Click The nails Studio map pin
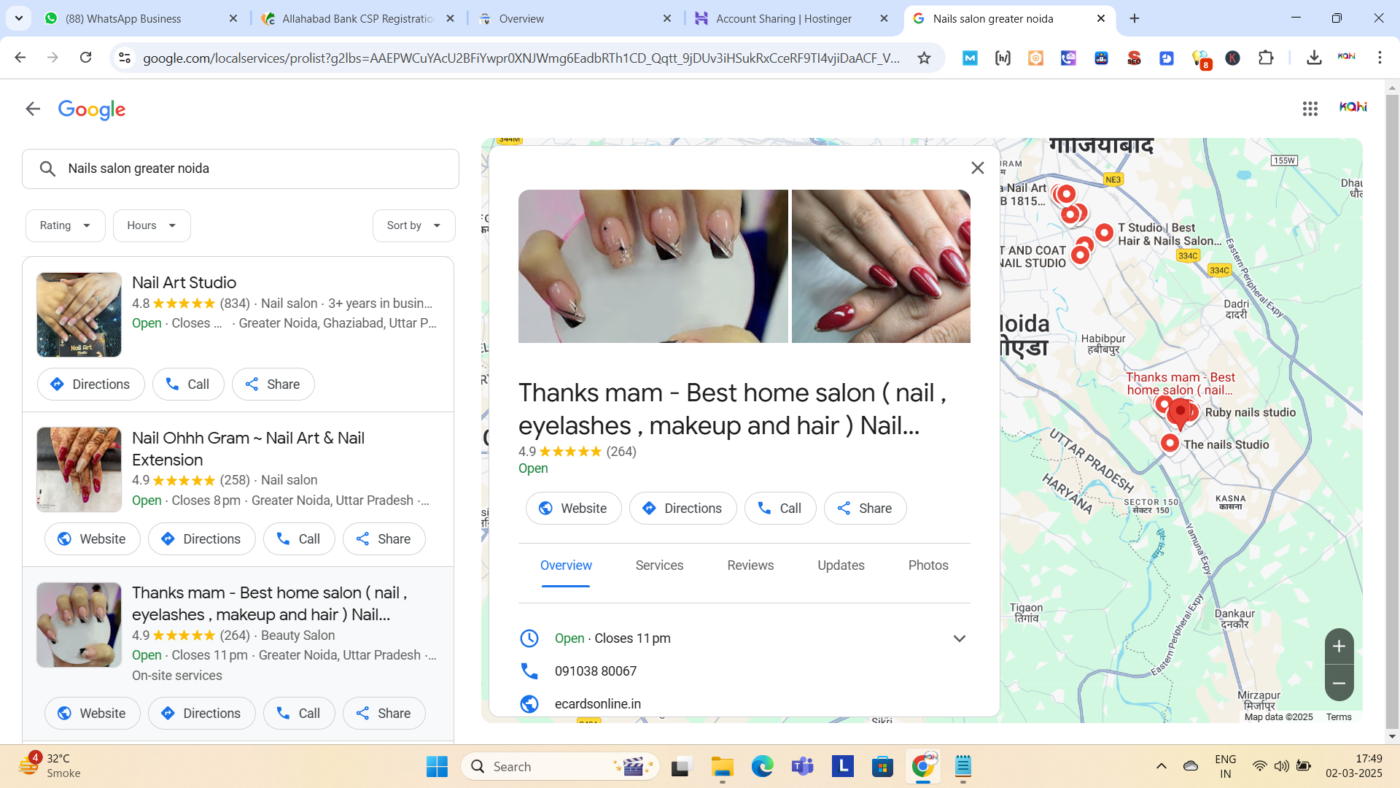Screen dimensions: 1400x788 pyautogui.click(x=1169, y=443)
